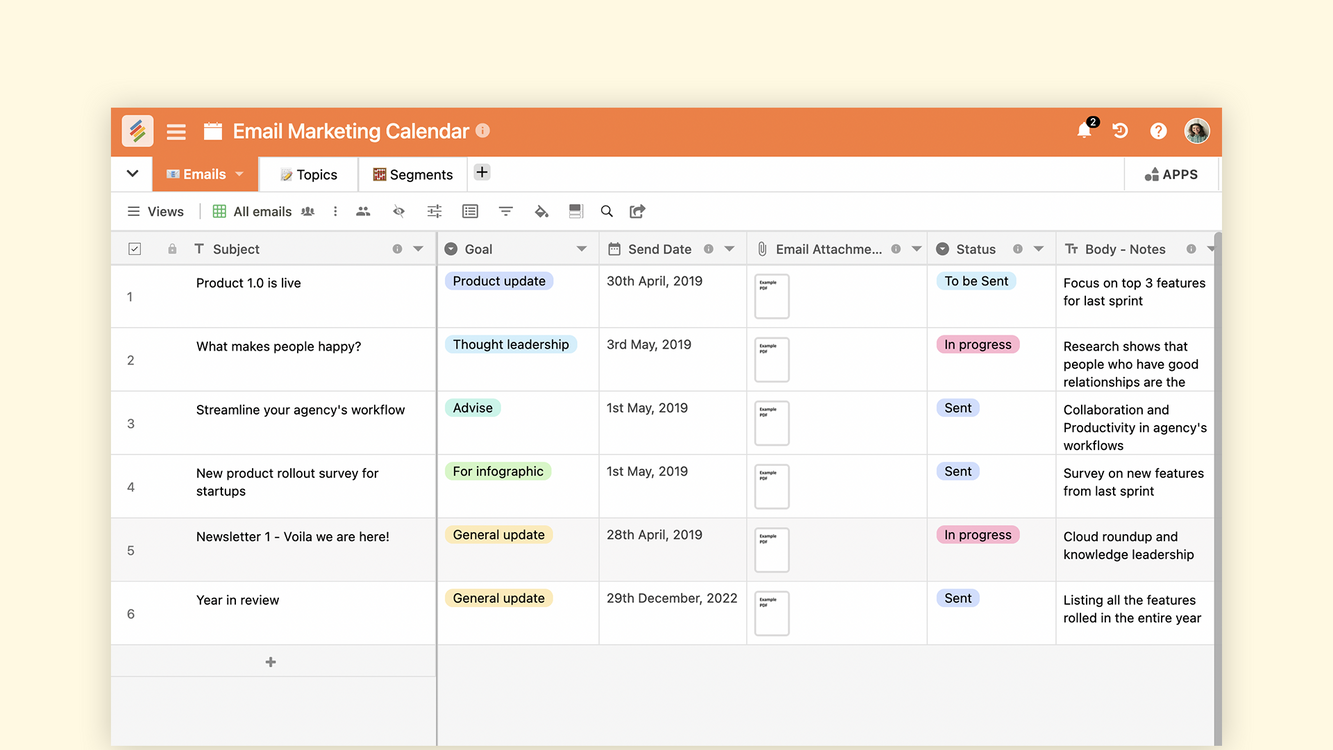Expand the tables list chevron

click(132, 173)
